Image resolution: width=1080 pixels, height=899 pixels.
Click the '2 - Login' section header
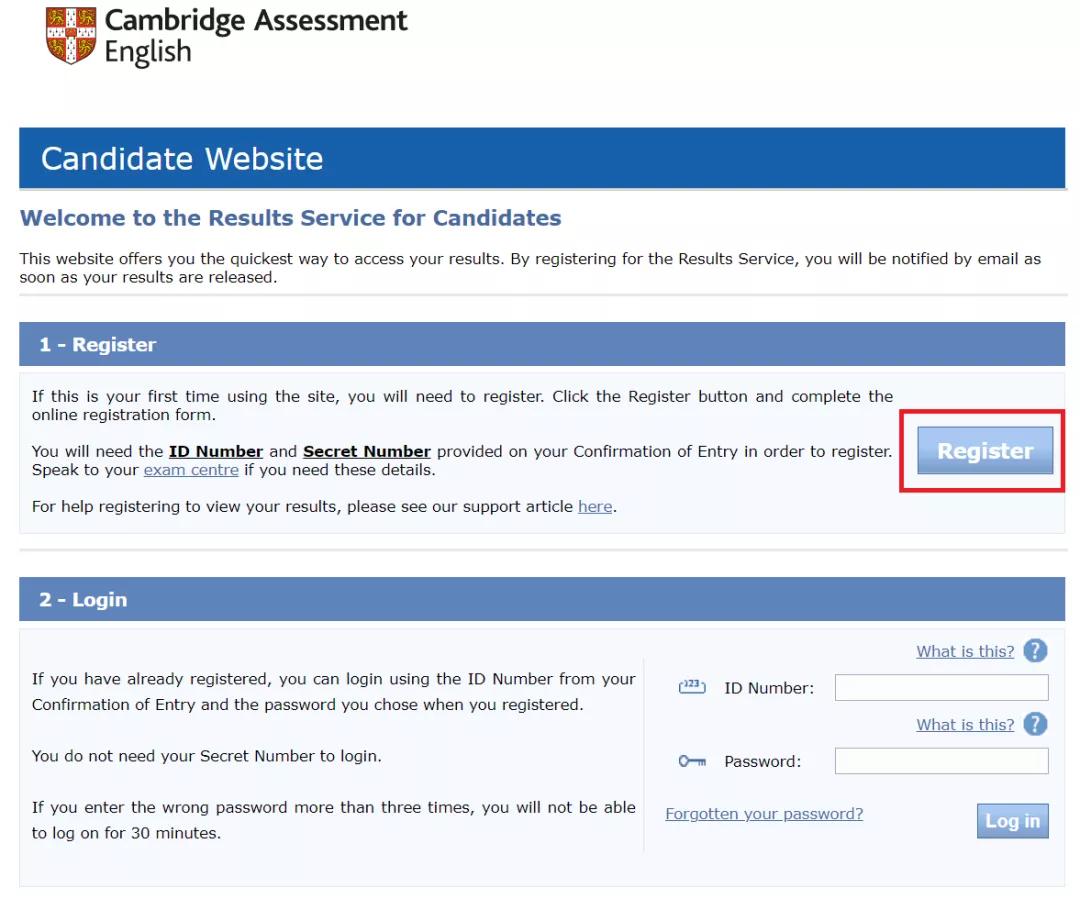pos(83,600)
